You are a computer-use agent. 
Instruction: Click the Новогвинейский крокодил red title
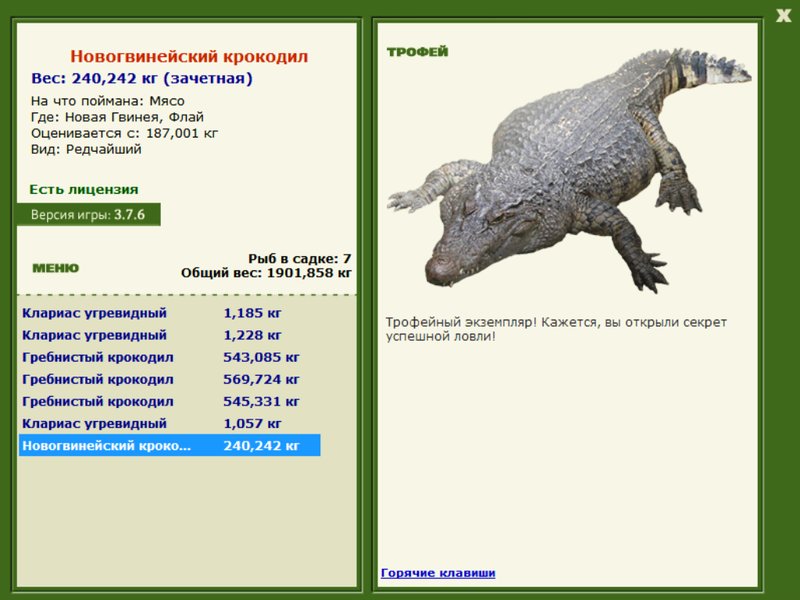point(189,56)
